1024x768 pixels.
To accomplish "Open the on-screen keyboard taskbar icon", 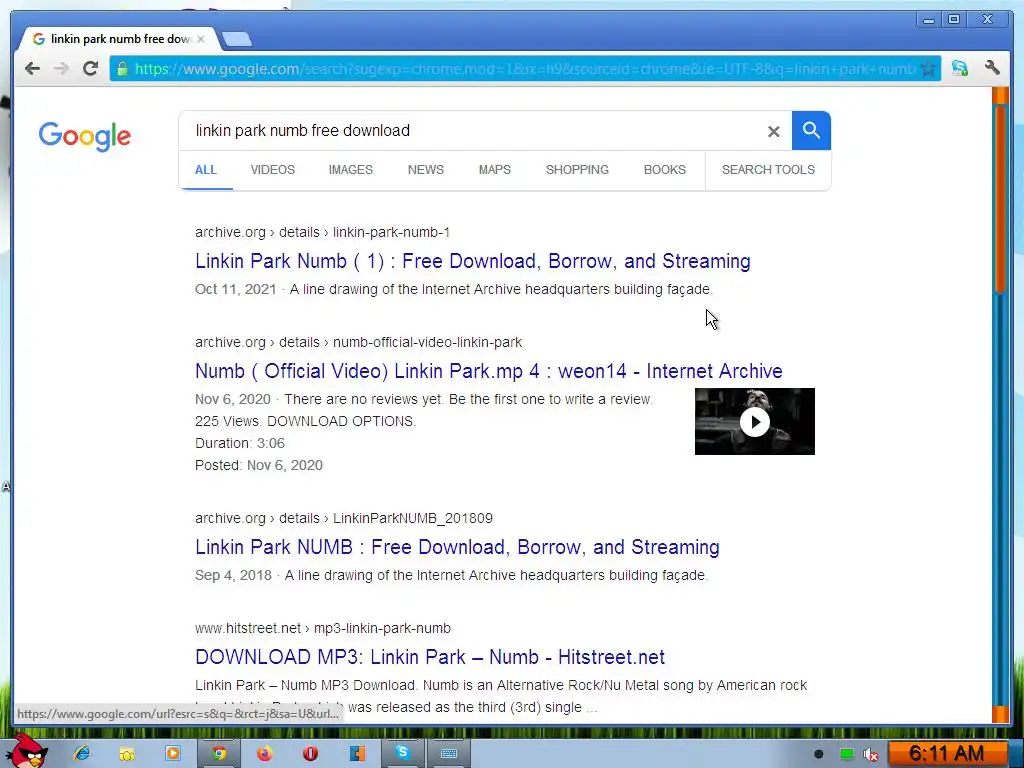I will coord(449,754).
